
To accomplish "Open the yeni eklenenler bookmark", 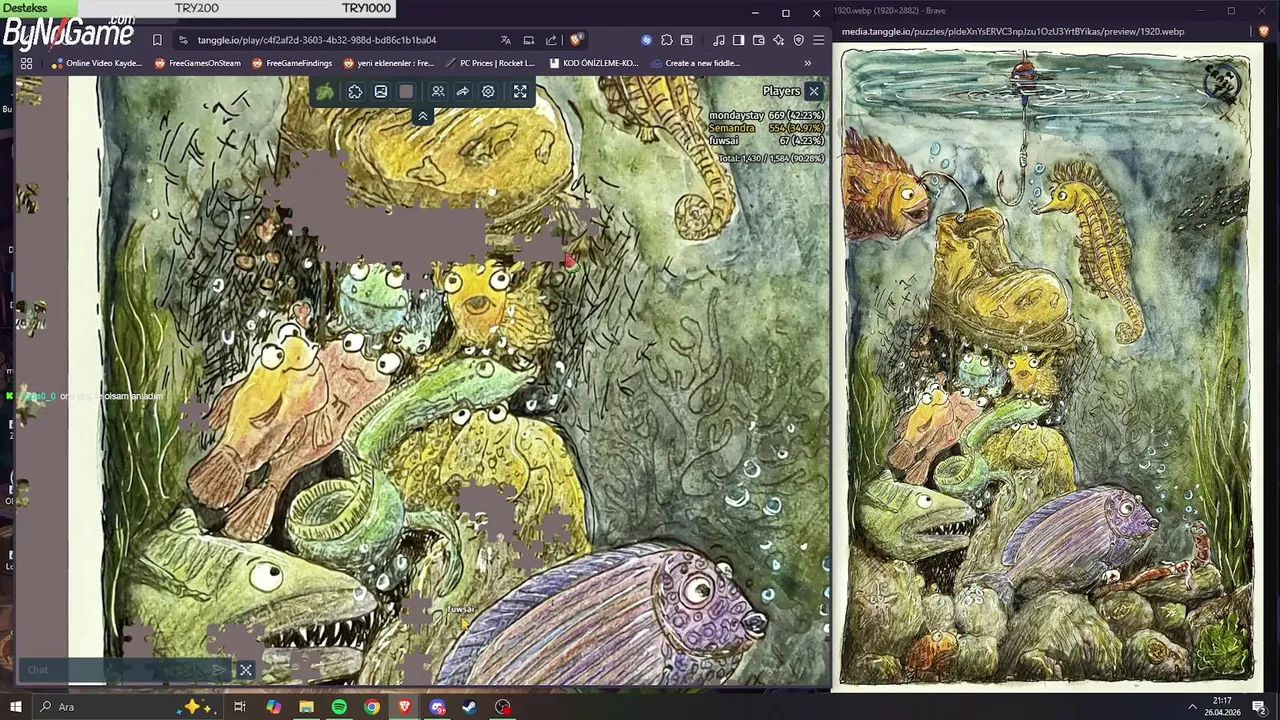I will click(x=388, y=63).
